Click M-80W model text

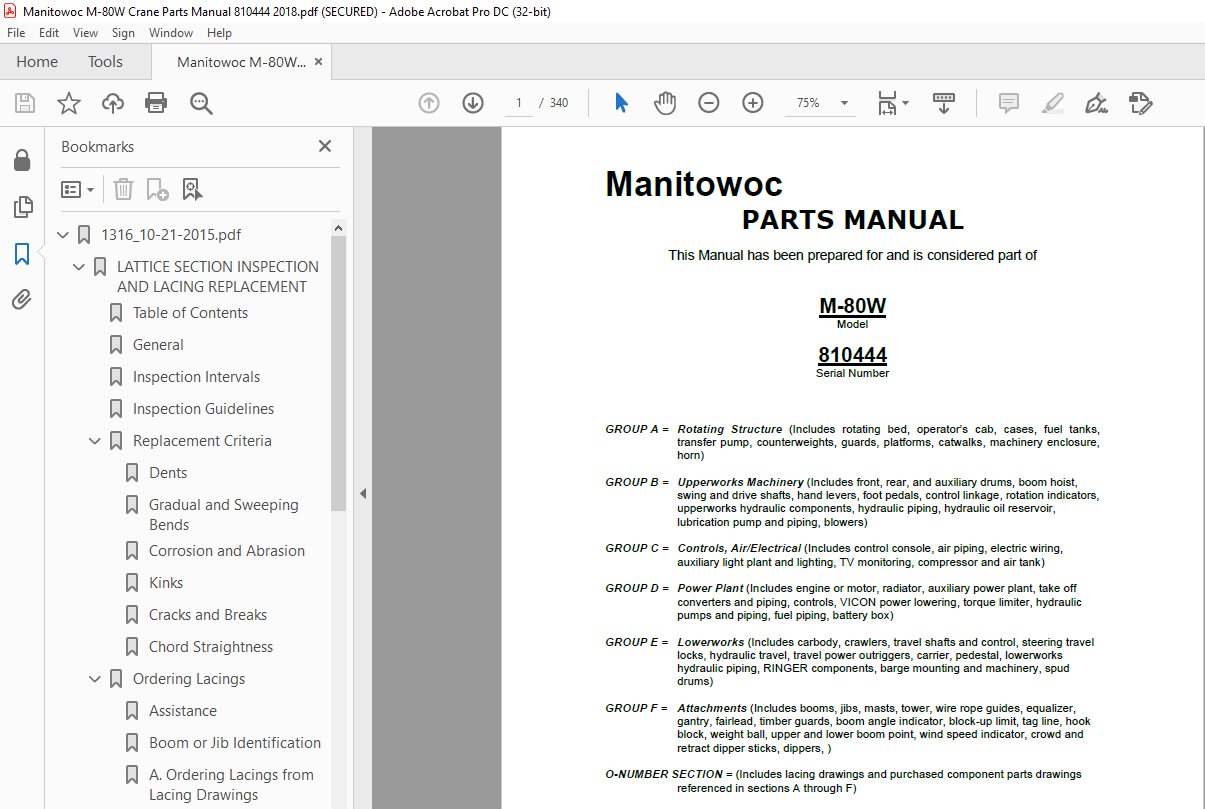coord(852,306)
